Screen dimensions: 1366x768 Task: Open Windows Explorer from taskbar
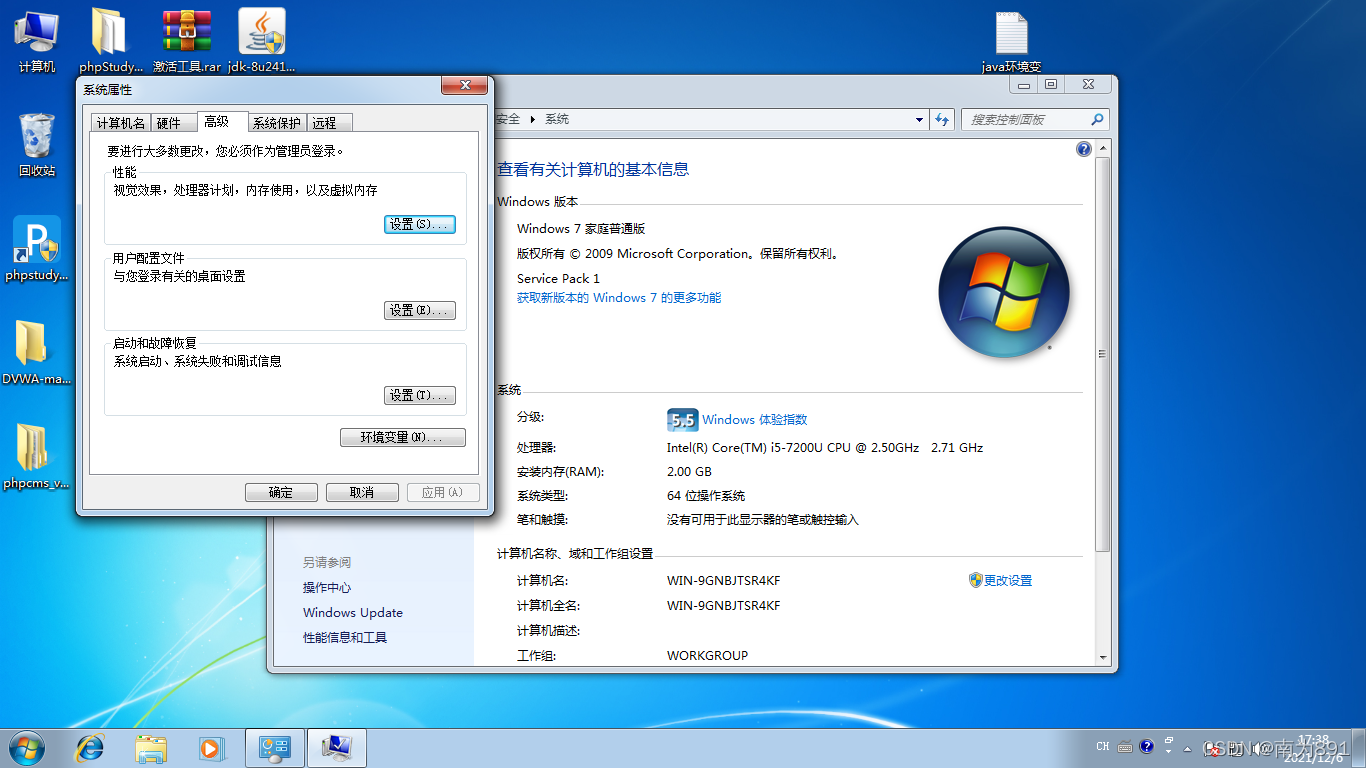click(151, 748)
